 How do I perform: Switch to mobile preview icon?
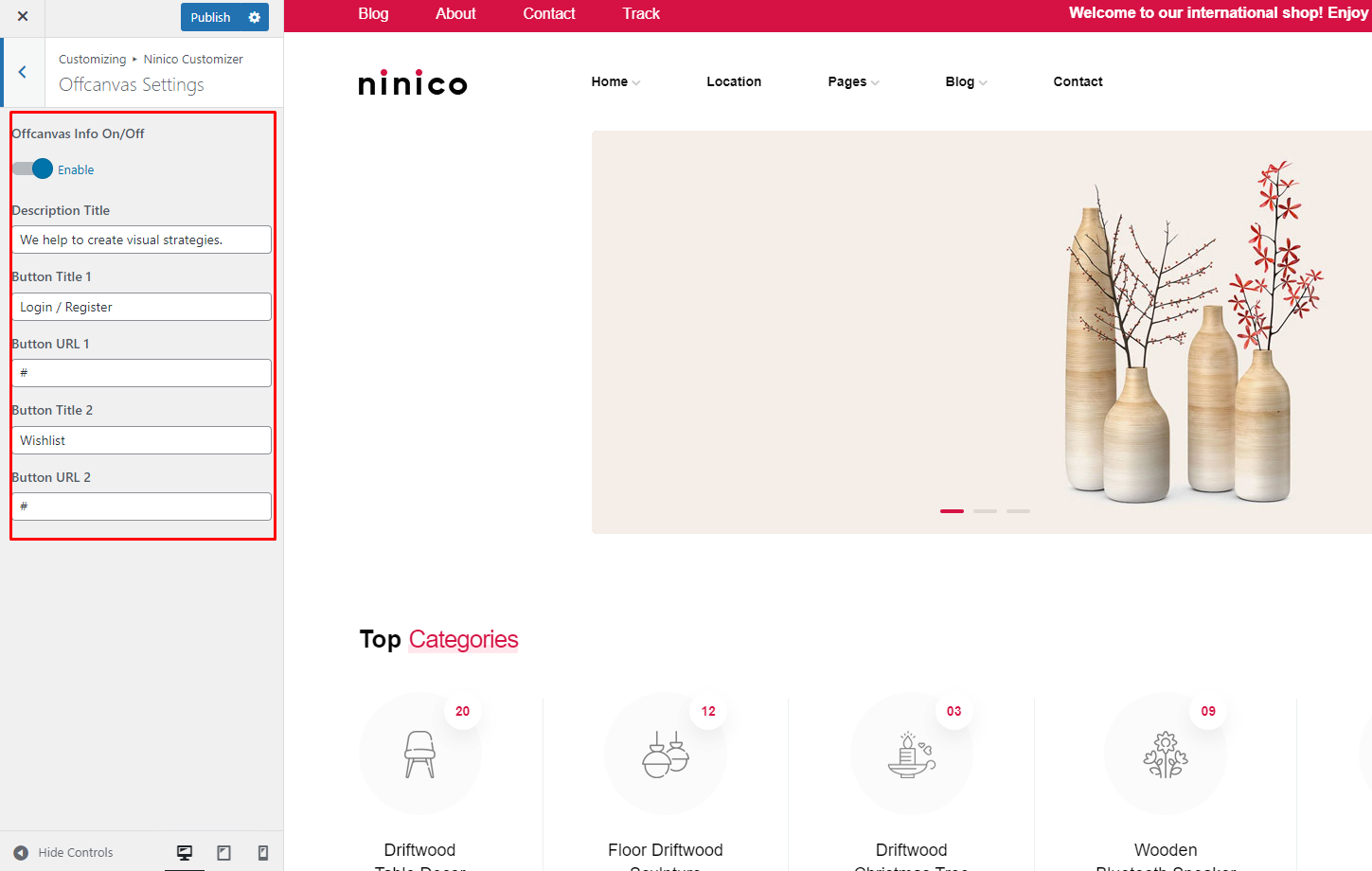pos(263,852)
